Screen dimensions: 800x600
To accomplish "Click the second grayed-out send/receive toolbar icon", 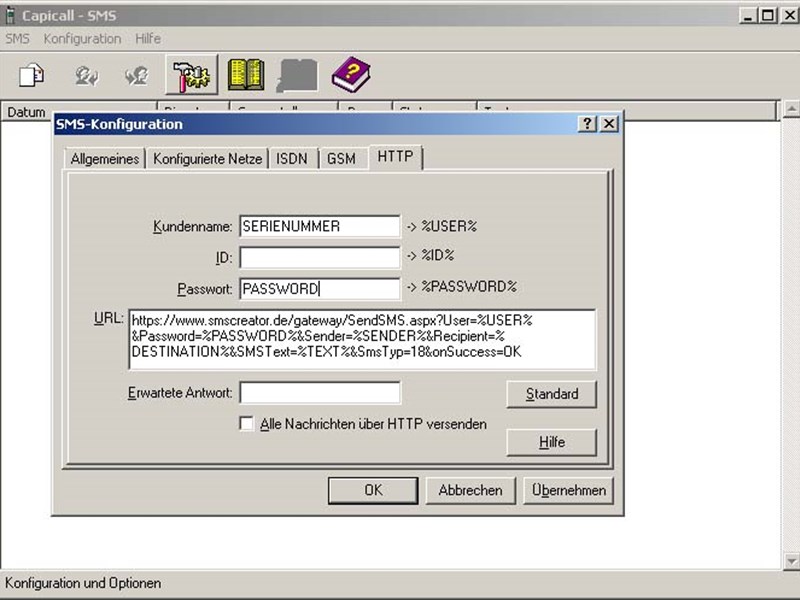I will tap(137, 74).
